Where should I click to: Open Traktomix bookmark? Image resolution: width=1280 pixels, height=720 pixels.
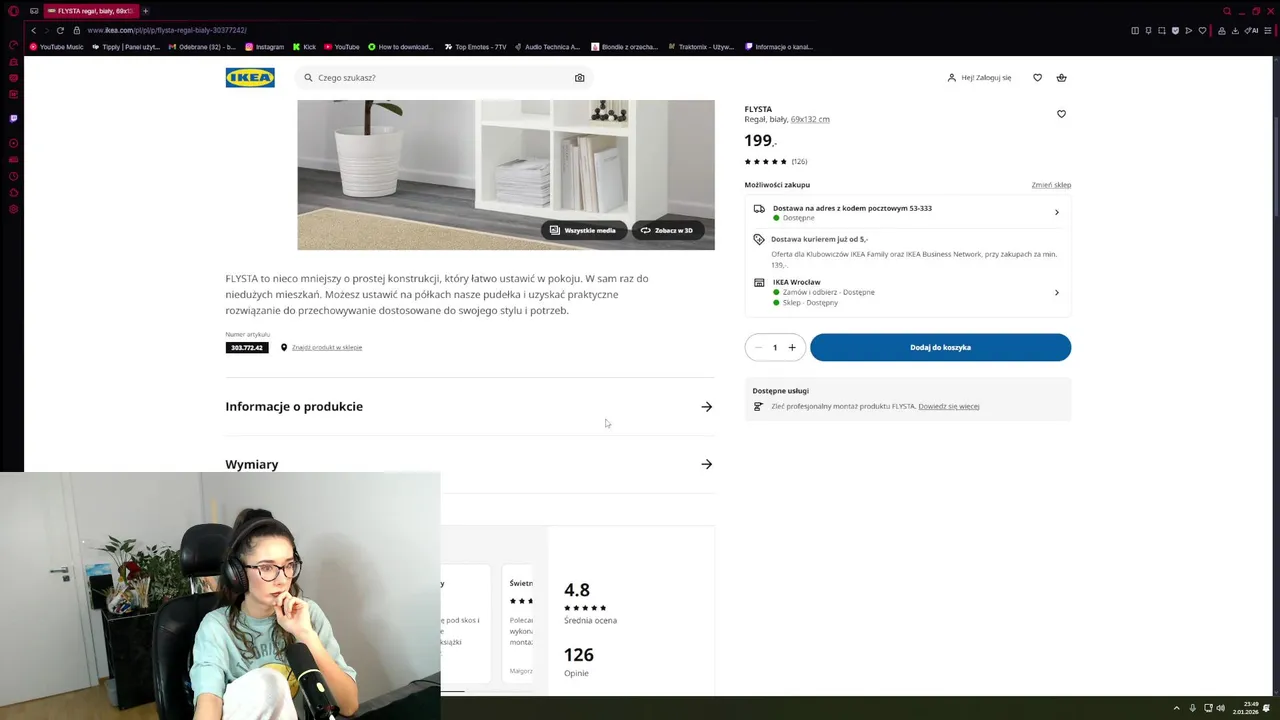coord(700,47)
